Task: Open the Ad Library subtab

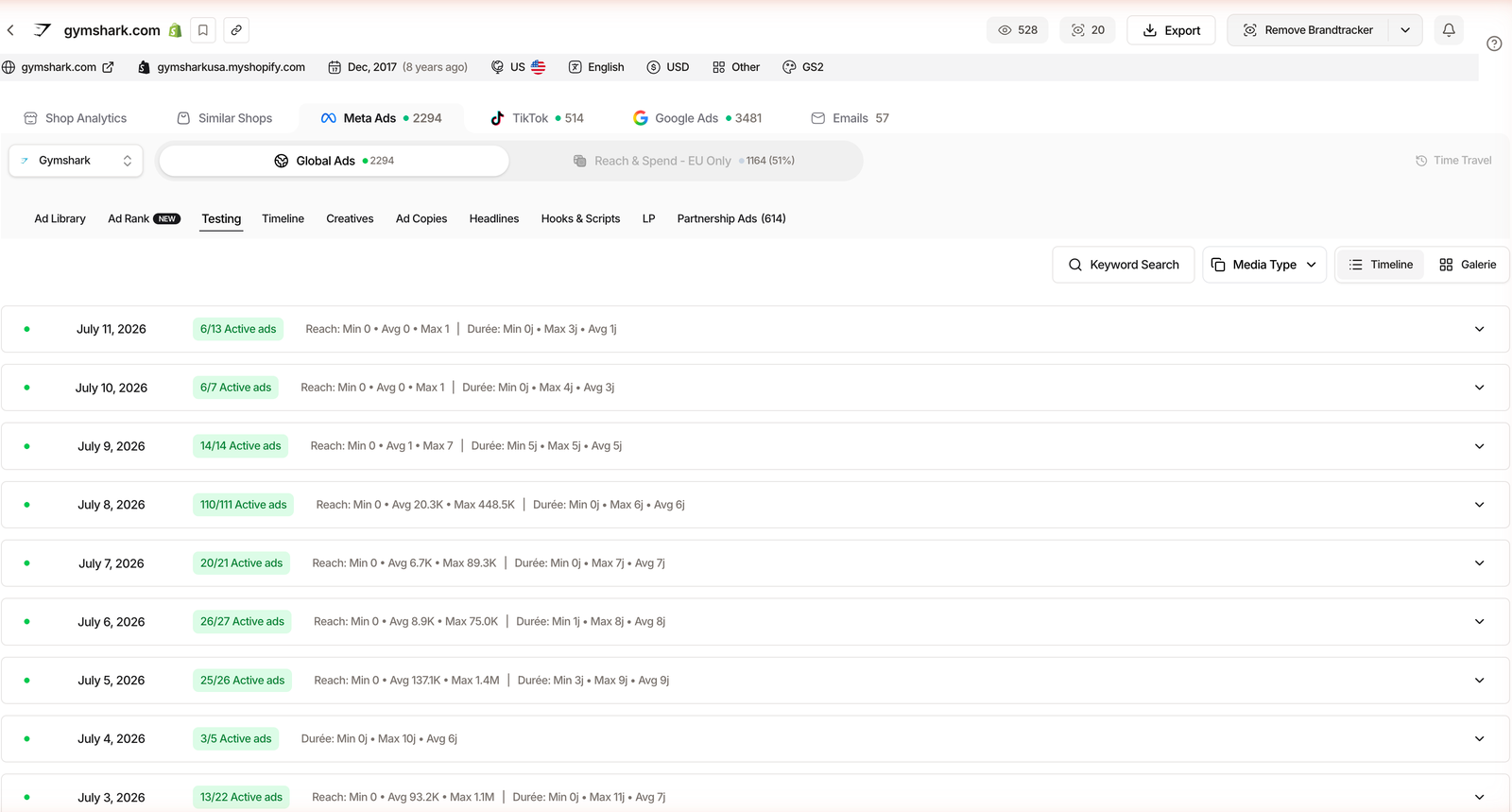Action: 60,218
